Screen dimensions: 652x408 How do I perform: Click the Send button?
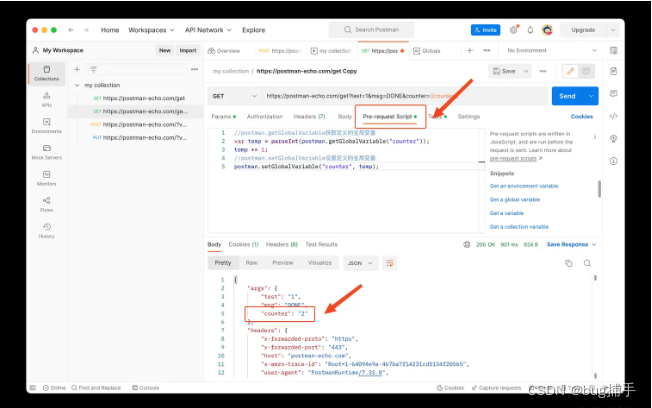[568, 96]
